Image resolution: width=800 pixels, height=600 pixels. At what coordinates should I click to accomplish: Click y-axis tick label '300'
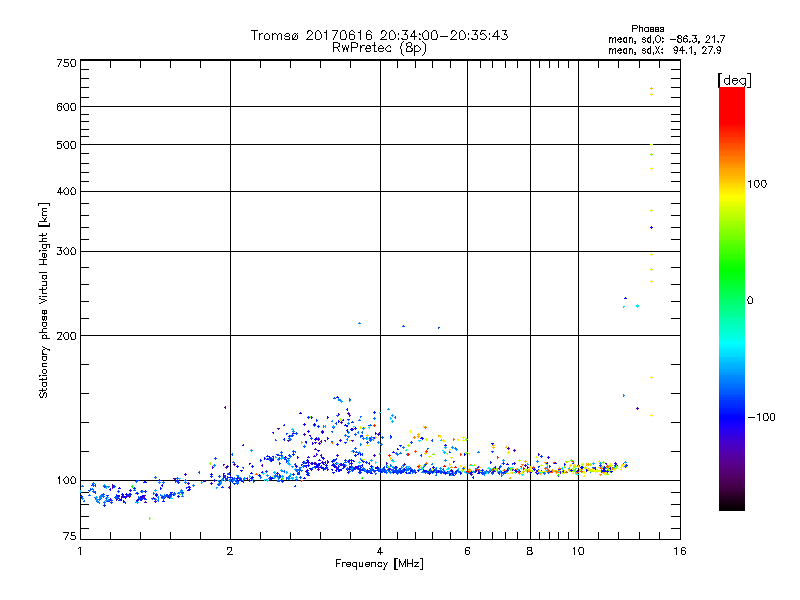pos(66,251)
